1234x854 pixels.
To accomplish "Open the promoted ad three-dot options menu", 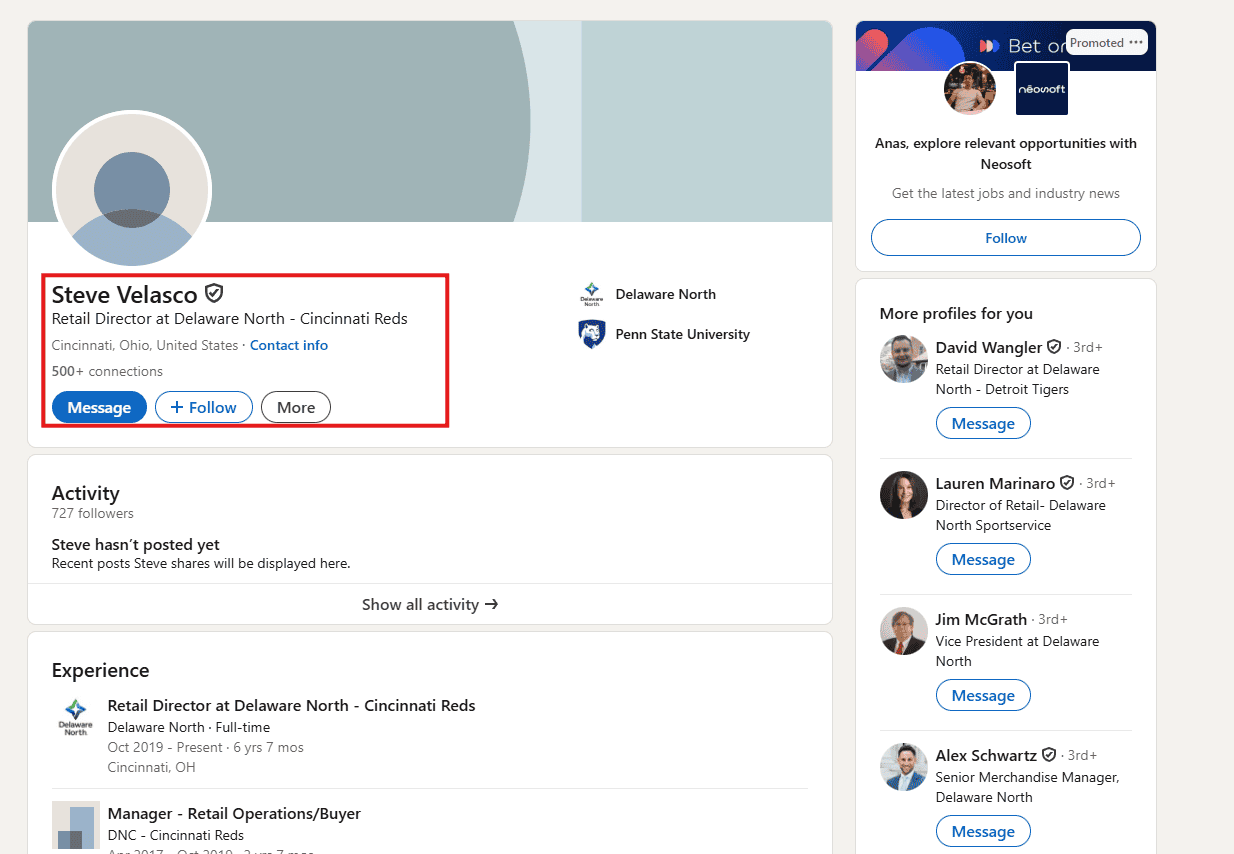I will [1136, 42].
